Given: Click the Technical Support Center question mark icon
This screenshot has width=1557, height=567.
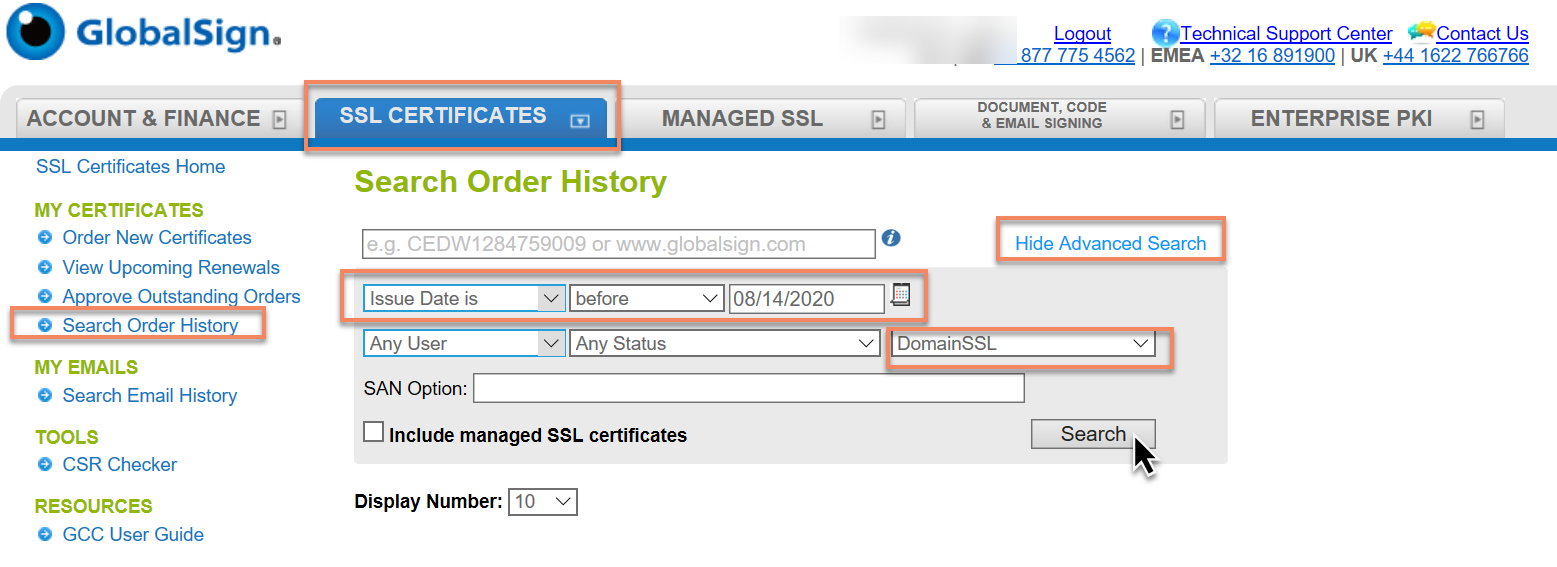Looking at the screenshot, I should coord(1165,33).
